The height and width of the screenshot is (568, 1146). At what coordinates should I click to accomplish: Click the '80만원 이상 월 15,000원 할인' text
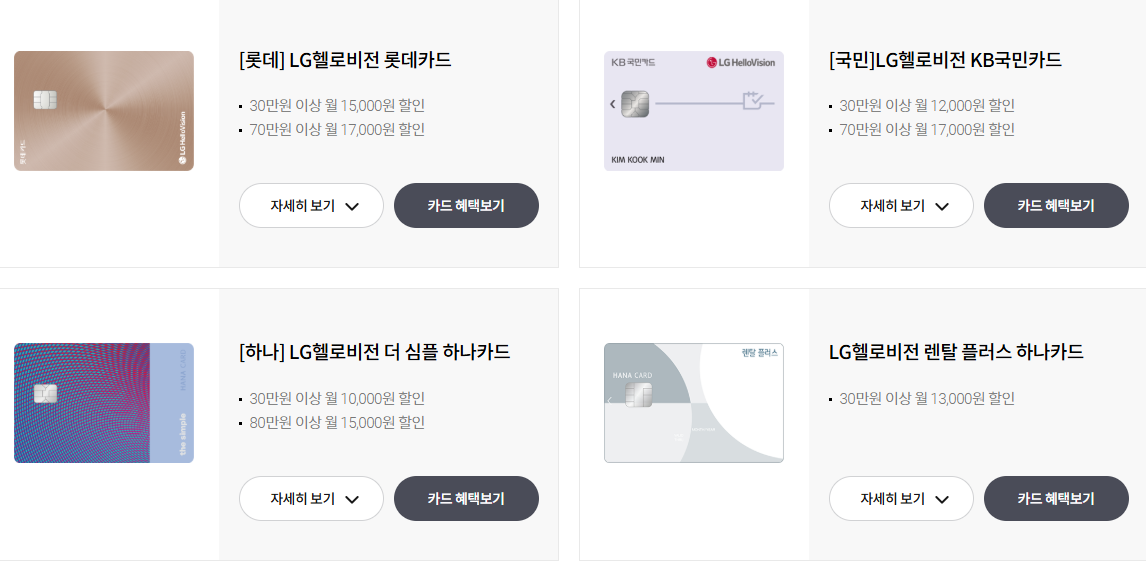tap(337, 422)
